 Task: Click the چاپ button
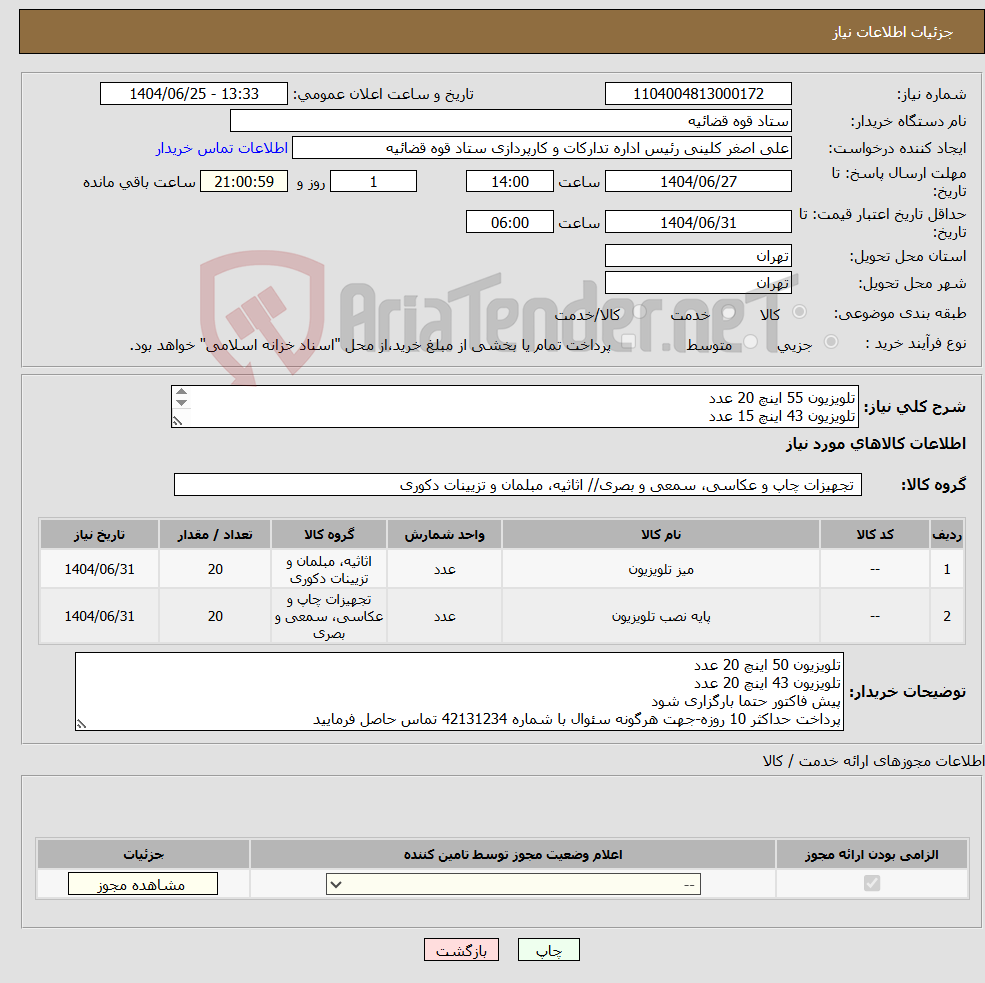point(549,949)
